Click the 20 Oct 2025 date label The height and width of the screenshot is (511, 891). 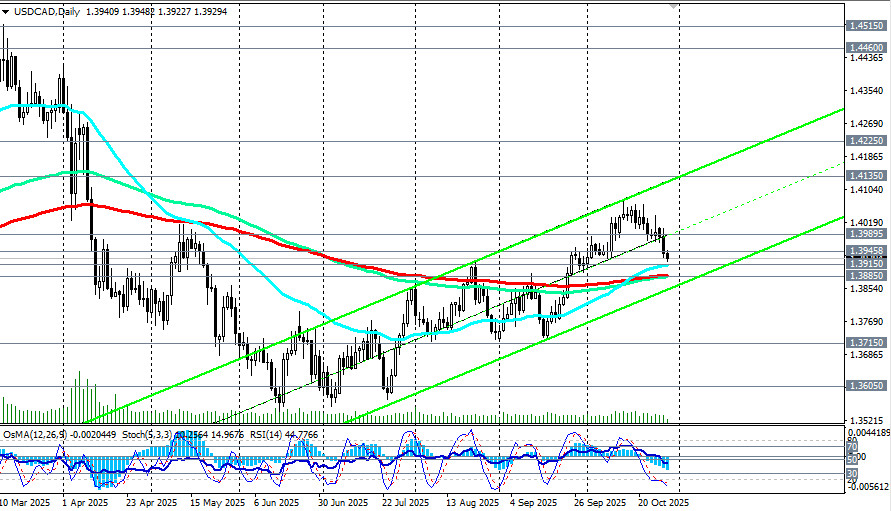pyautogui.click(x=663, y=503)
